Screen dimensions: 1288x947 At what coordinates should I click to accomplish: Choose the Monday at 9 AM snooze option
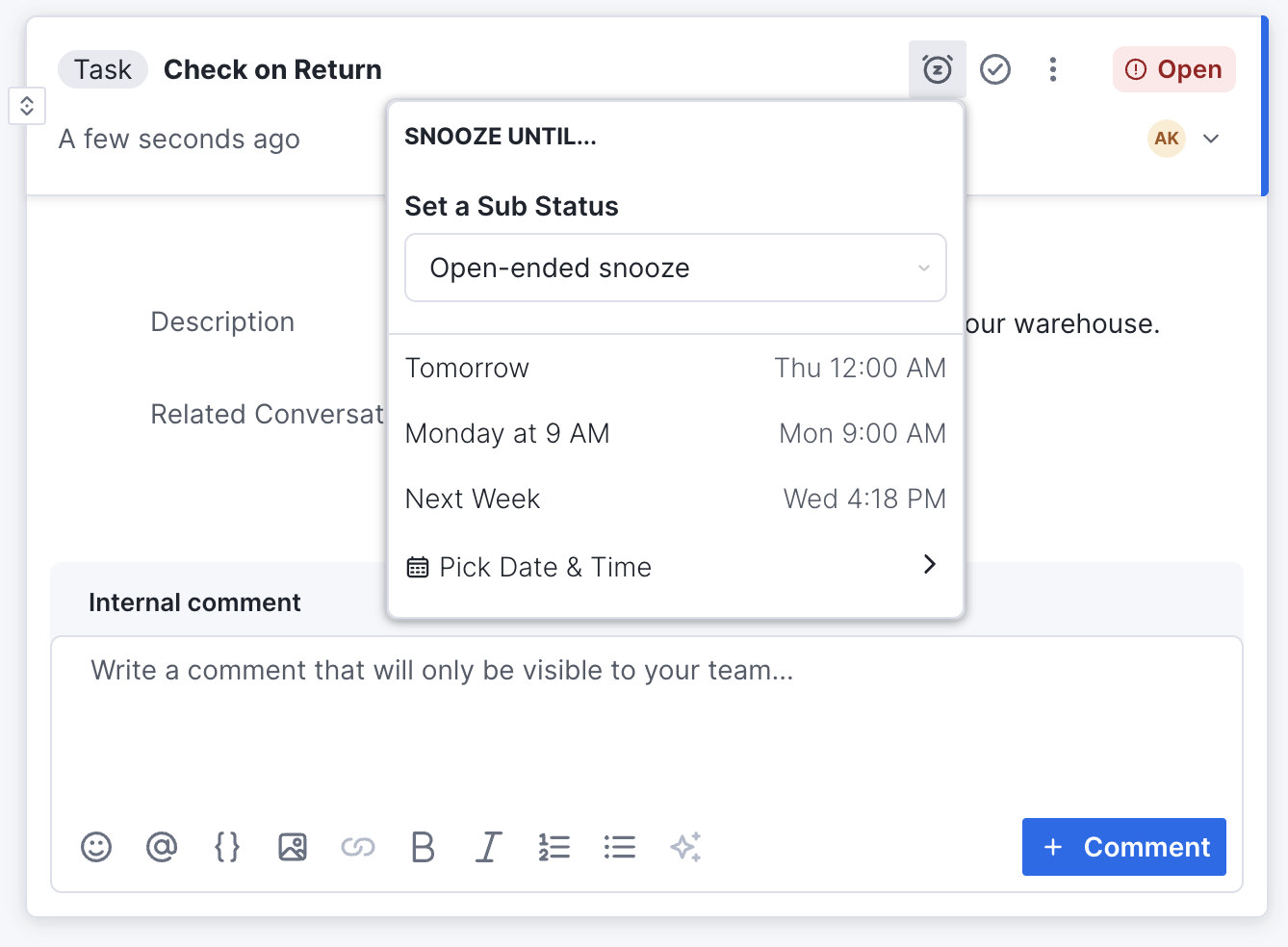click(675, 433)
